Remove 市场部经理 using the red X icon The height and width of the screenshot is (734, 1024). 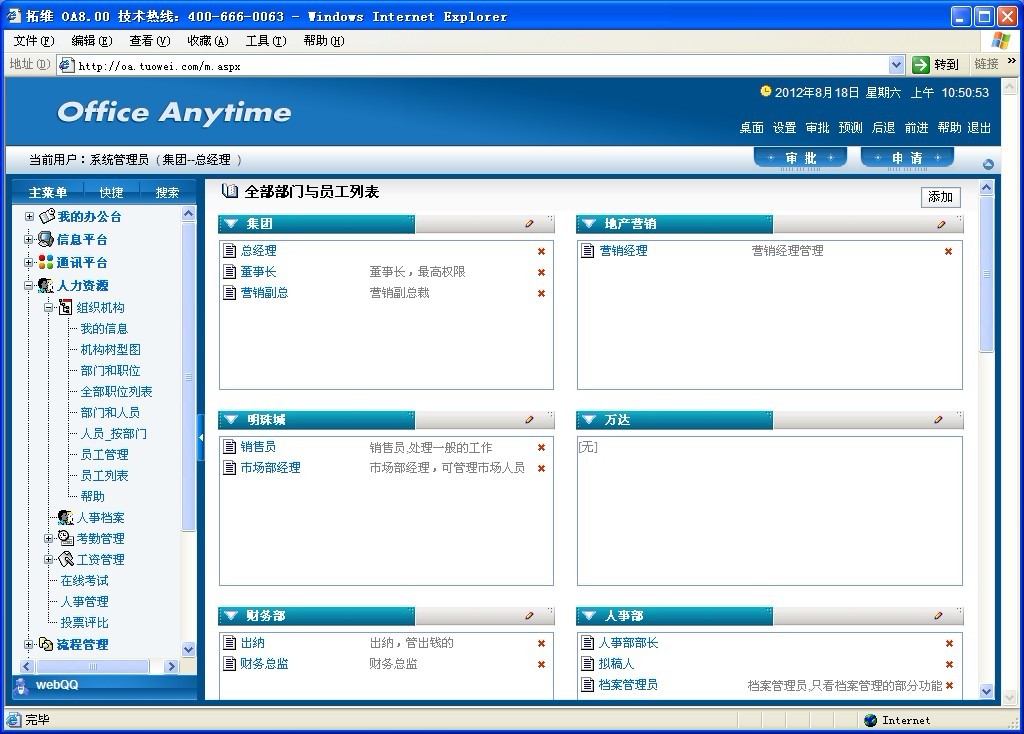541,468
